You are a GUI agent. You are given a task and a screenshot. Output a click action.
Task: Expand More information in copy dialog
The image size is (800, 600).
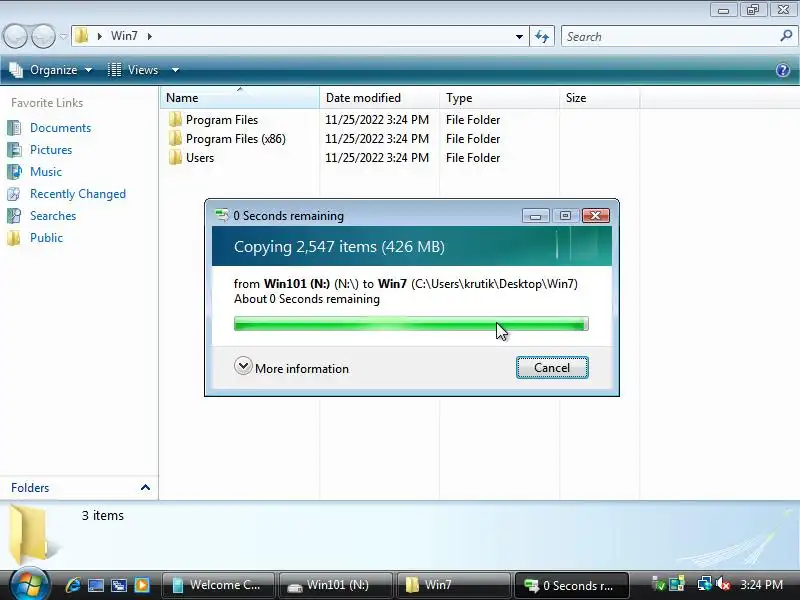[291, 367]
